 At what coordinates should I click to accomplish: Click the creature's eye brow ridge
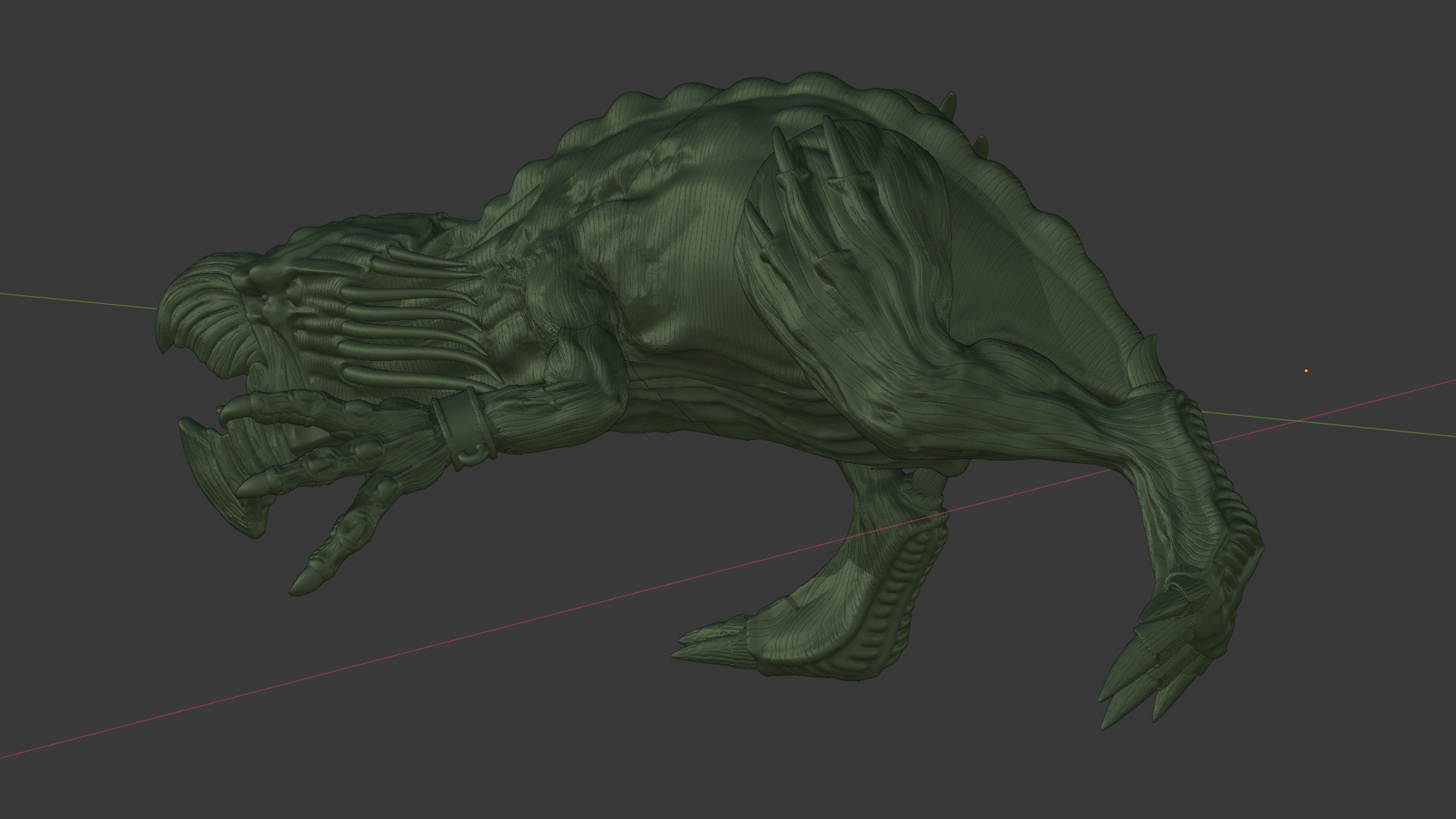(x=258, y=277)
